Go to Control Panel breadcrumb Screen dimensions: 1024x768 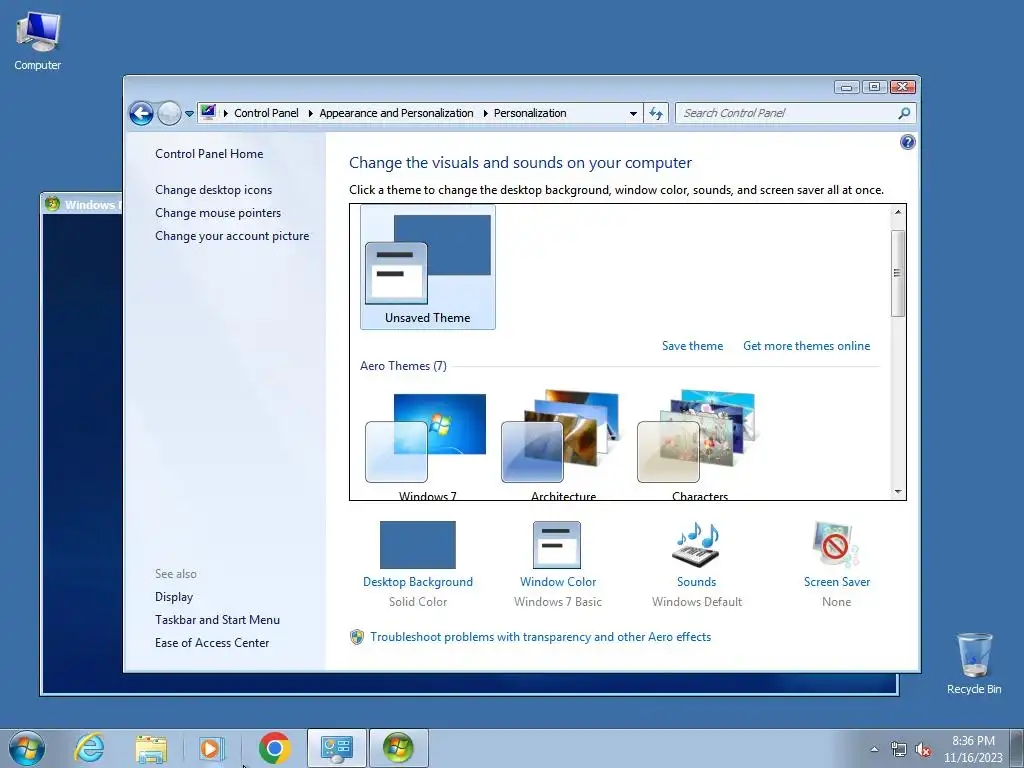click(266, 113)
